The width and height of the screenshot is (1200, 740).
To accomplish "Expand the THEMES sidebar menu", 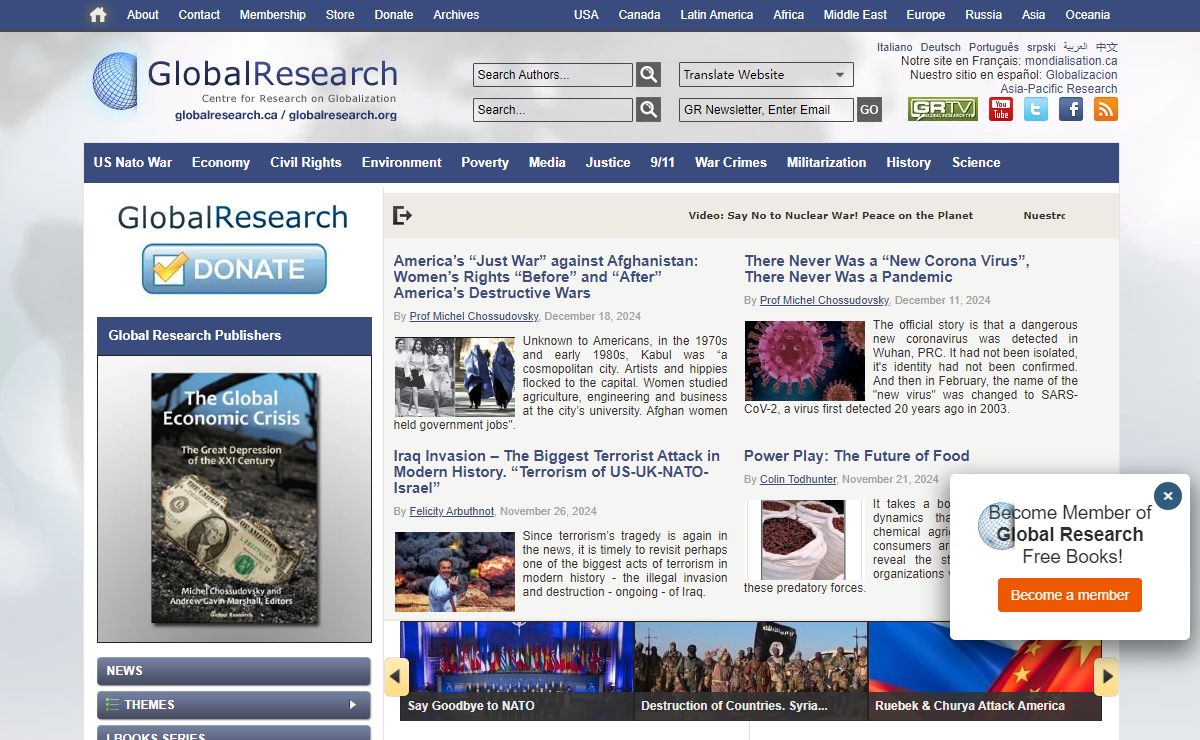I will 234,705.
